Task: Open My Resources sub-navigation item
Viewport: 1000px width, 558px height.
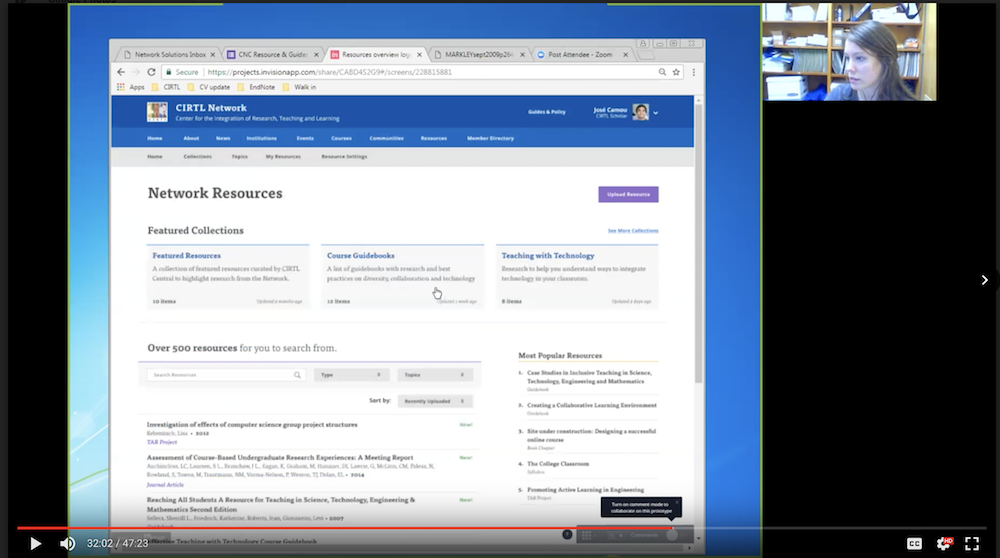Action: point(283,157)
